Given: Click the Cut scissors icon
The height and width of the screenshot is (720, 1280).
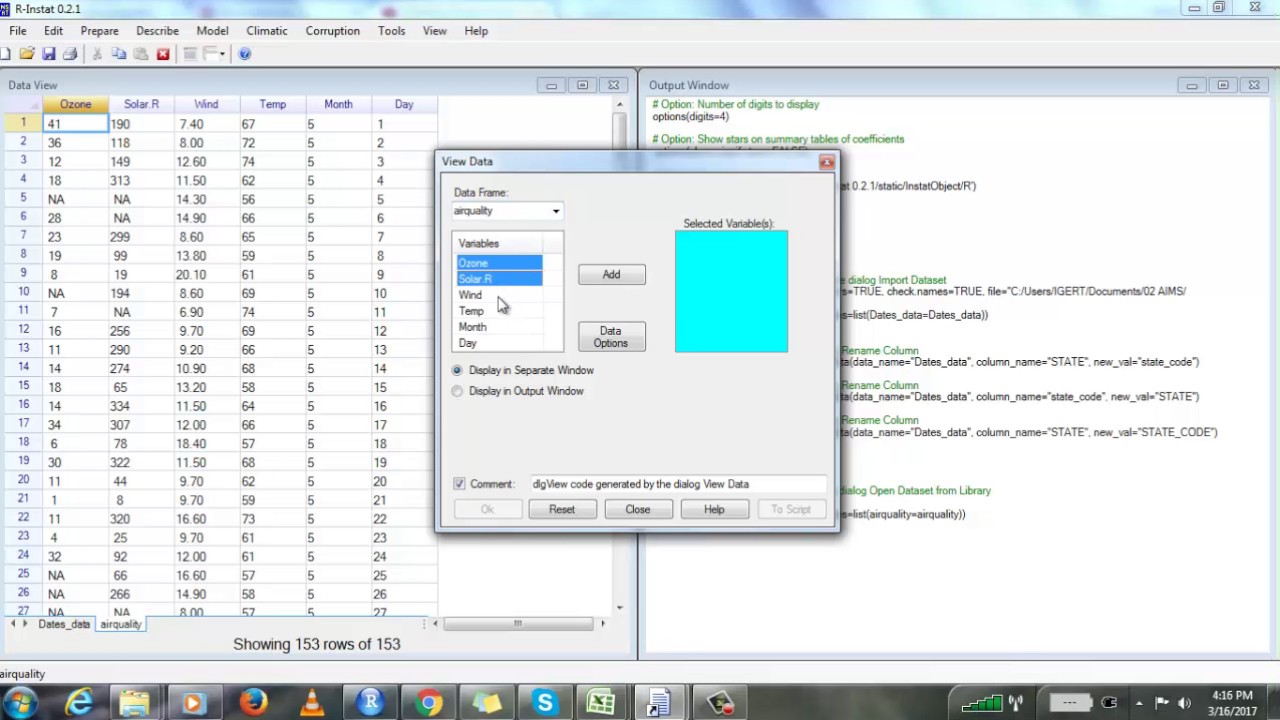Looking at the screenshot, I should point(97,54).
